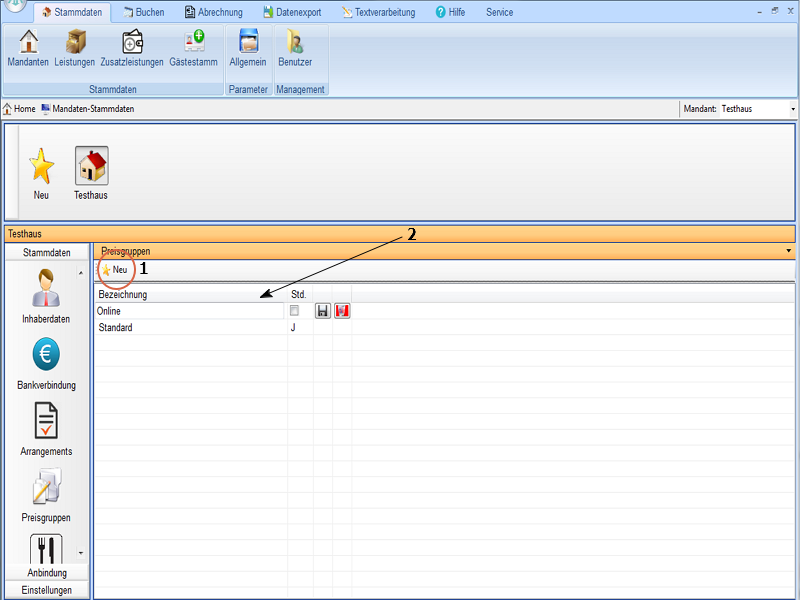Save the Online row with disk icon
The image size is (800, 600).
[x=323, y=312]
